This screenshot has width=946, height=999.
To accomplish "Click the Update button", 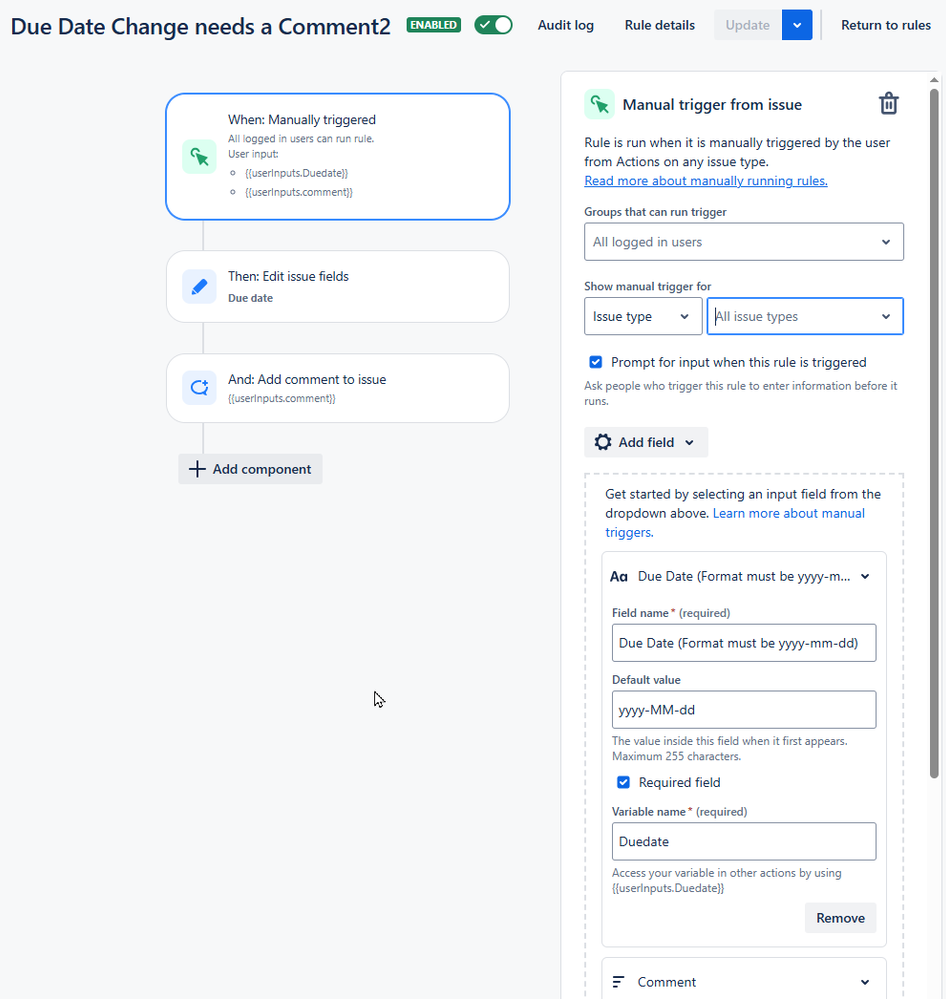I will click(747, 25).
